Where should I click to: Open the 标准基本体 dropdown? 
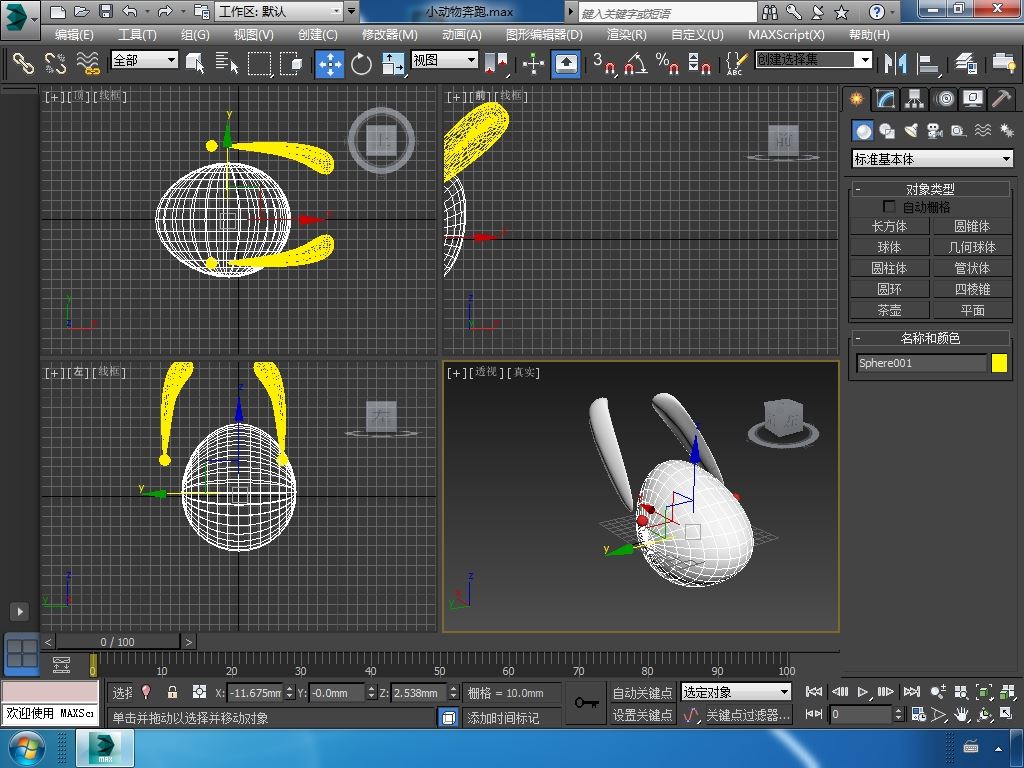click(x=932, y=159)
